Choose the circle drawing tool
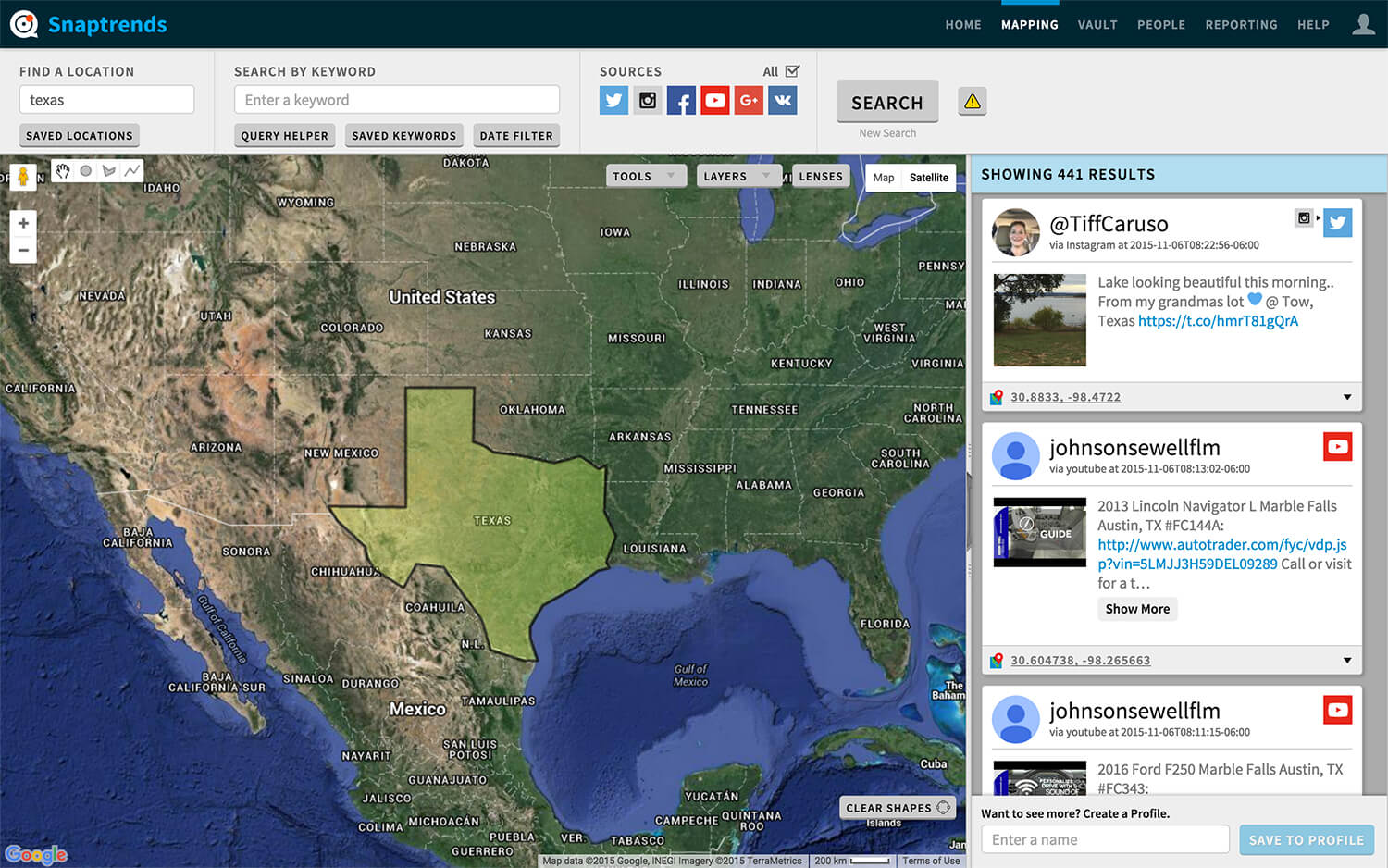This screenshot has height=868, width=1388. 86,170
